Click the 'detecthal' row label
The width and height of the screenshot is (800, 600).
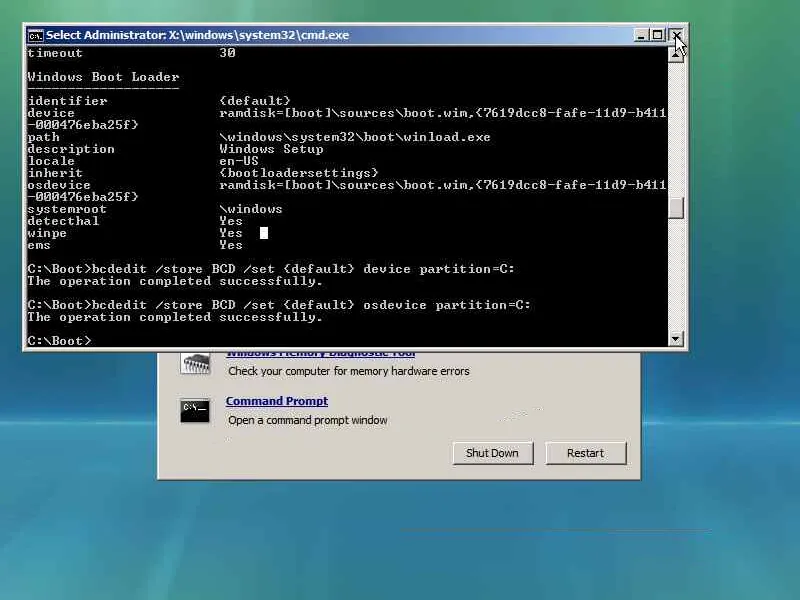pyautogui.click(x=63, y=221)
